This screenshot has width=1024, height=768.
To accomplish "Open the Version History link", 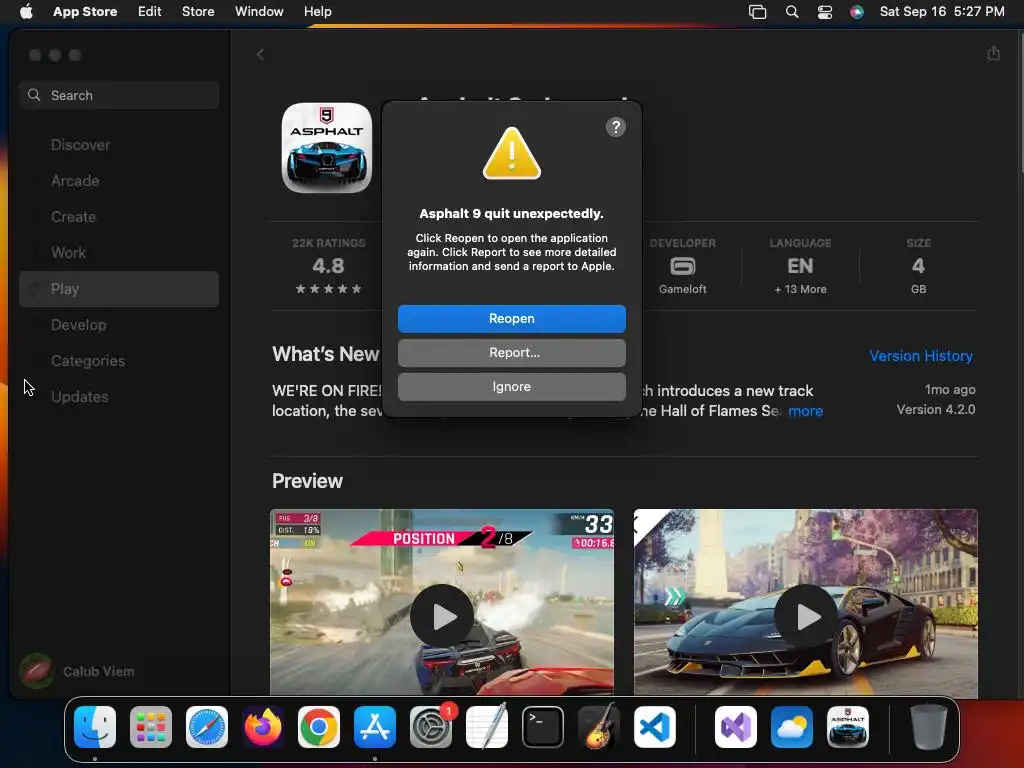I will coord(921,356).
